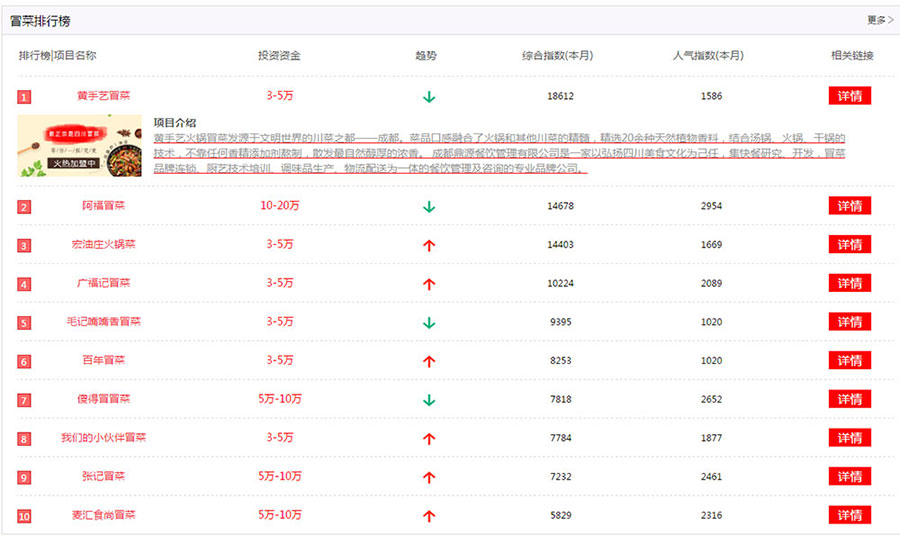900x536 pixels.
Task: View 详情 for 百年冒菜
Action: tap(849, 360)
